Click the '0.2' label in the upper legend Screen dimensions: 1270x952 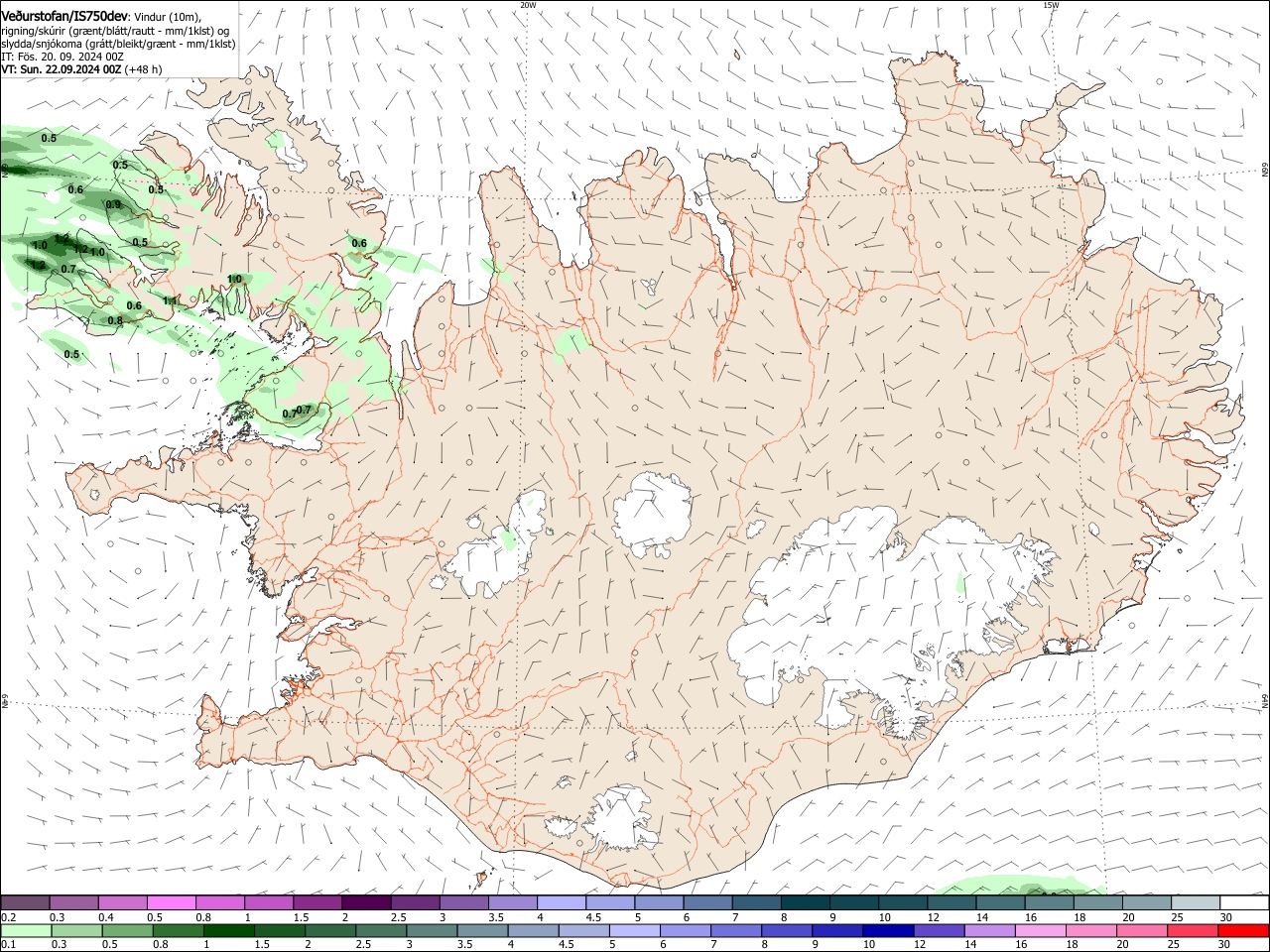click(x=8, y=917)
